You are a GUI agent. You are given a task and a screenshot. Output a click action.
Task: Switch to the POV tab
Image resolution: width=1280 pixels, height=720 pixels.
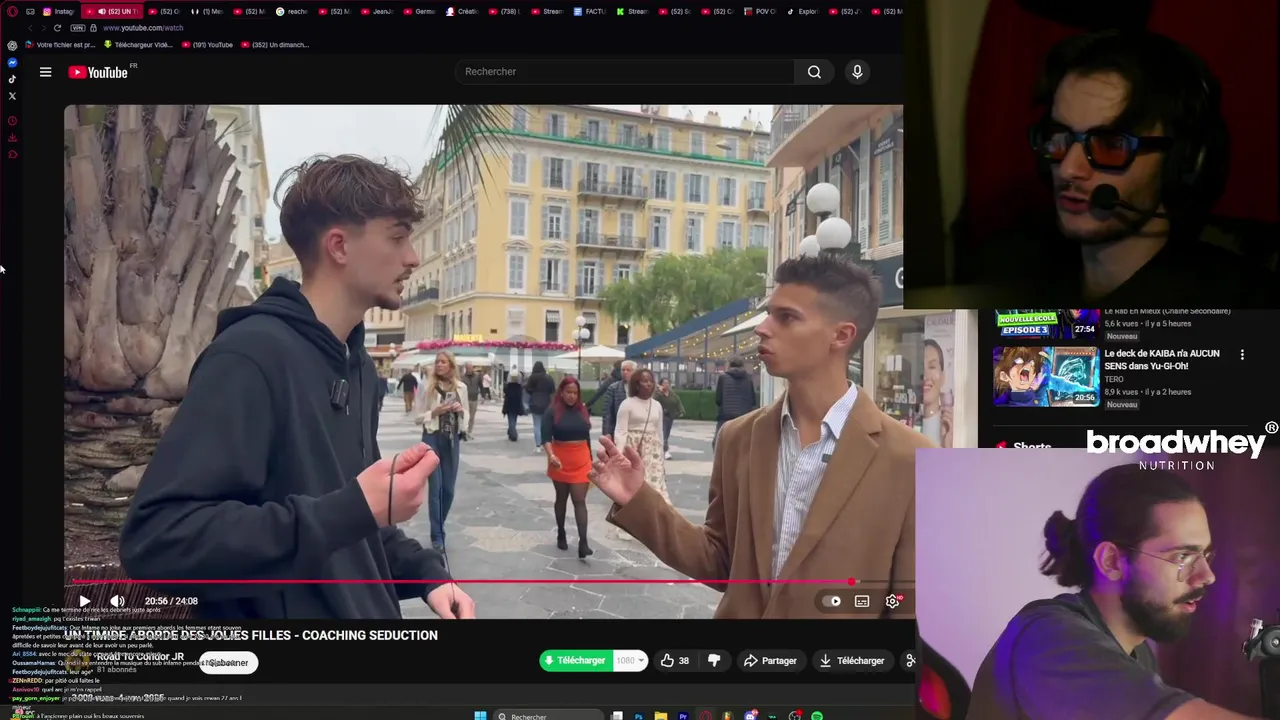[x=761, y=11]
